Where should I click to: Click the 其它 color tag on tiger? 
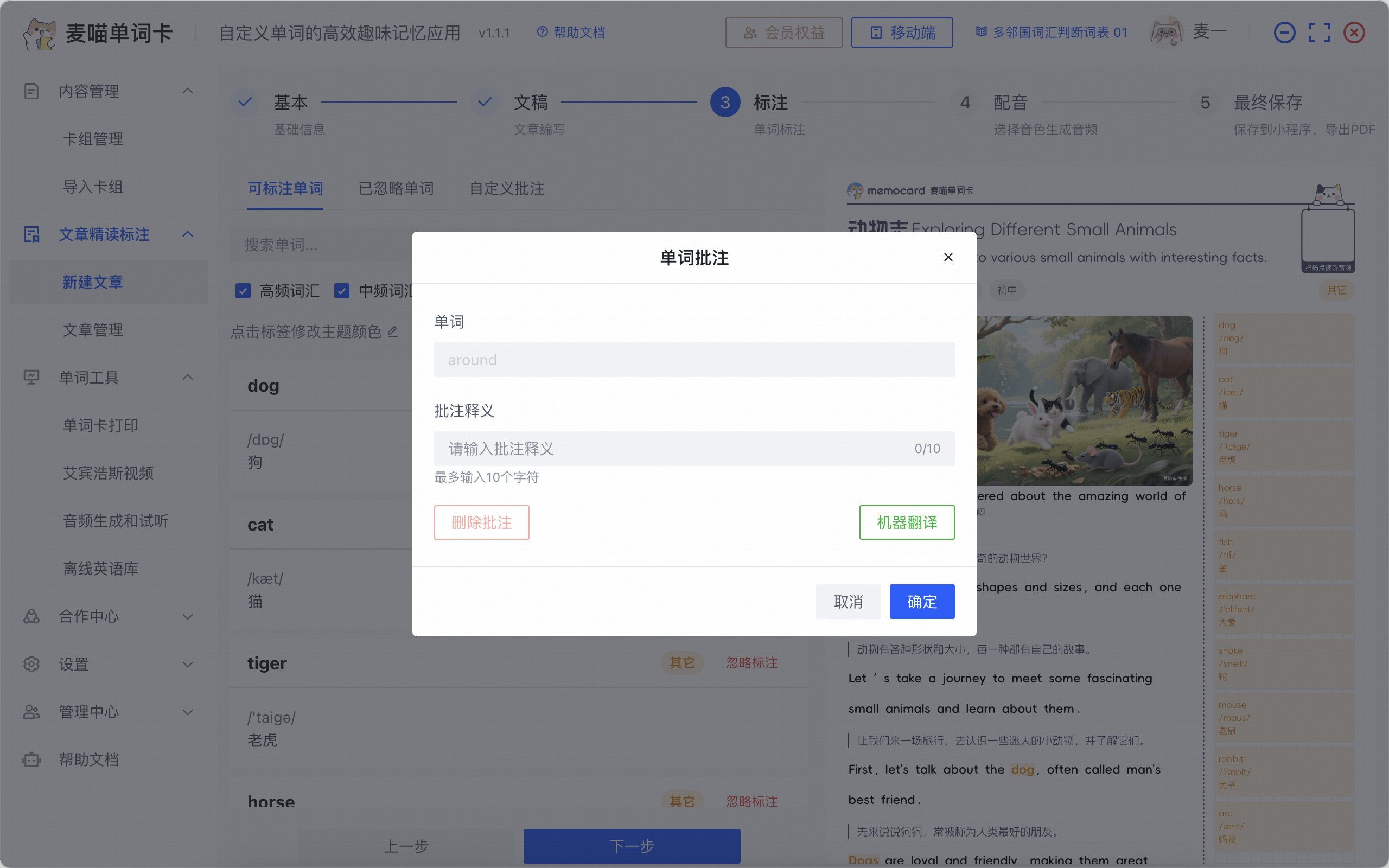(682, 663)
